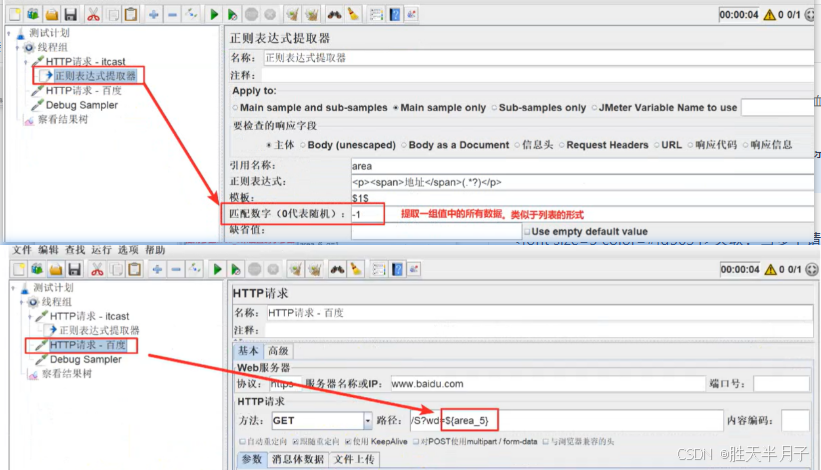
Task: Click New test plan icon in bottom window
Action: tap(19, 270)
